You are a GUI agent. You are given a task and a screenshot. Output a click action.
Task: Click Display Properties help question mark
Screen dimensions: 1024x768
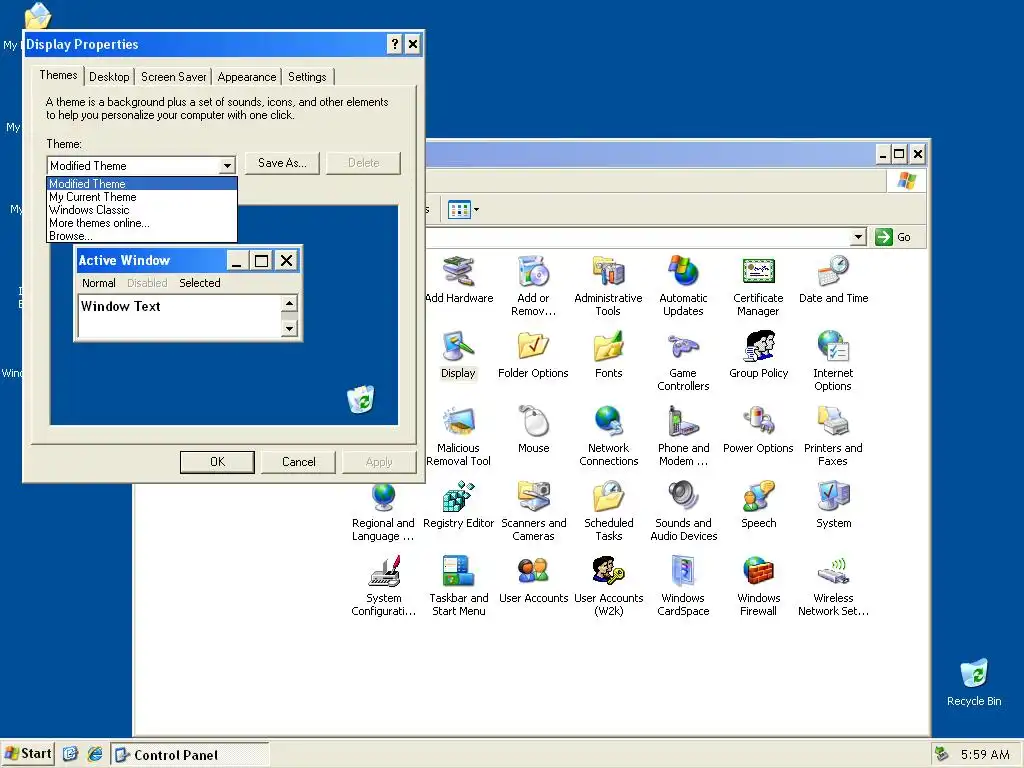[394, 44]
